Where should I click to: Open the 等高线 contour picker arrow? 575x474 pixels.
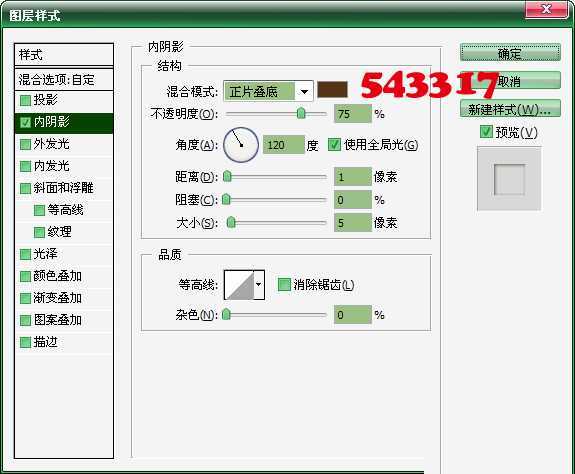(x=259, y=284)
